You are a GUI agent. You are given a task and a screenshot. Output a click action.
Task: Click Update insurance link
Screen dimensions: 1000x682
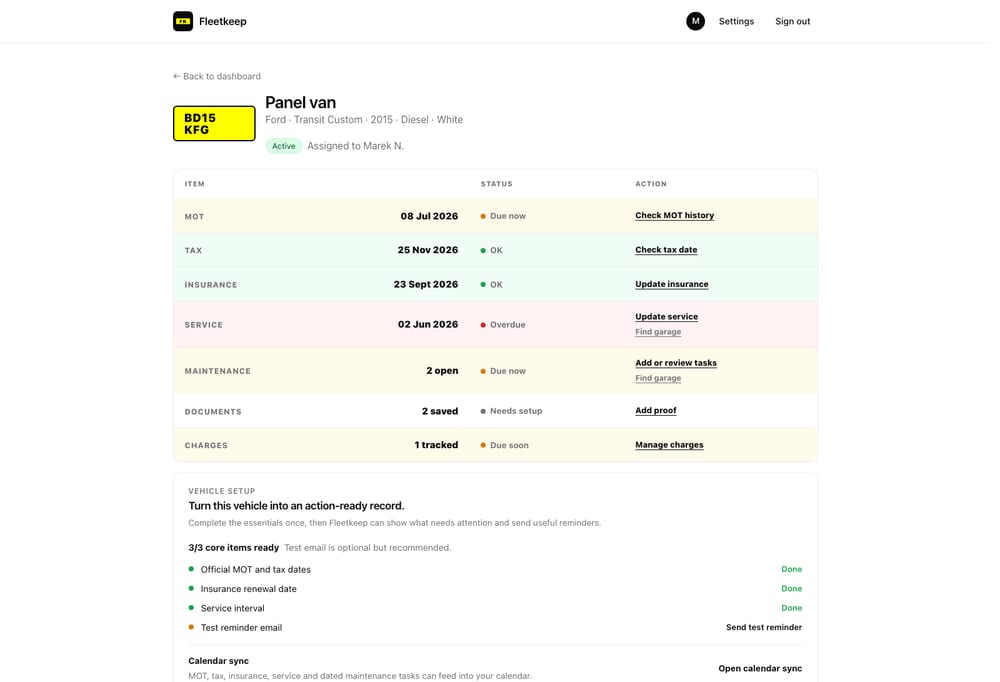pos(672,285)
